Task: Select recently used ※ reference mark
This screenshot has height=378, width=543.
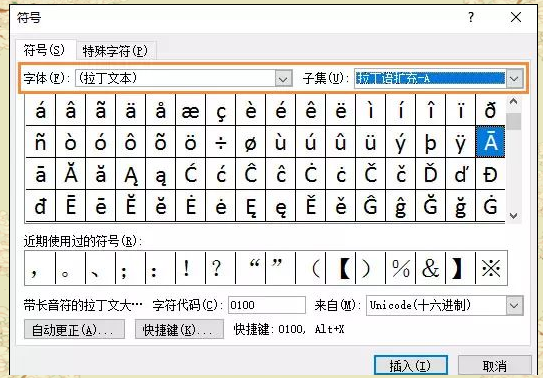Action: click(491, 268)
